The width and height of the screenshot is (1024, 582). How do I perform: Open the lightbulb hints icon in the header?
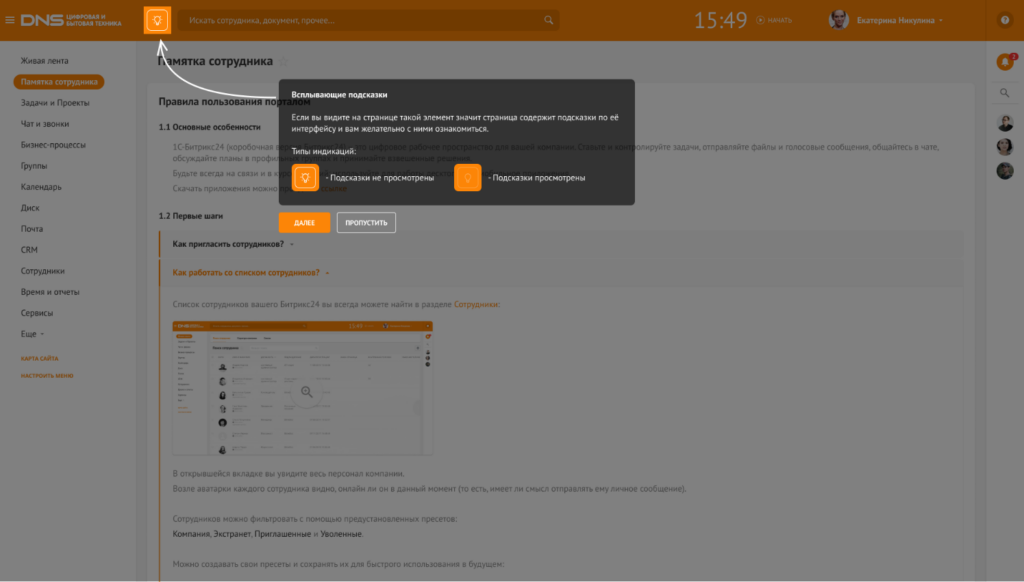tap(157, 20)
